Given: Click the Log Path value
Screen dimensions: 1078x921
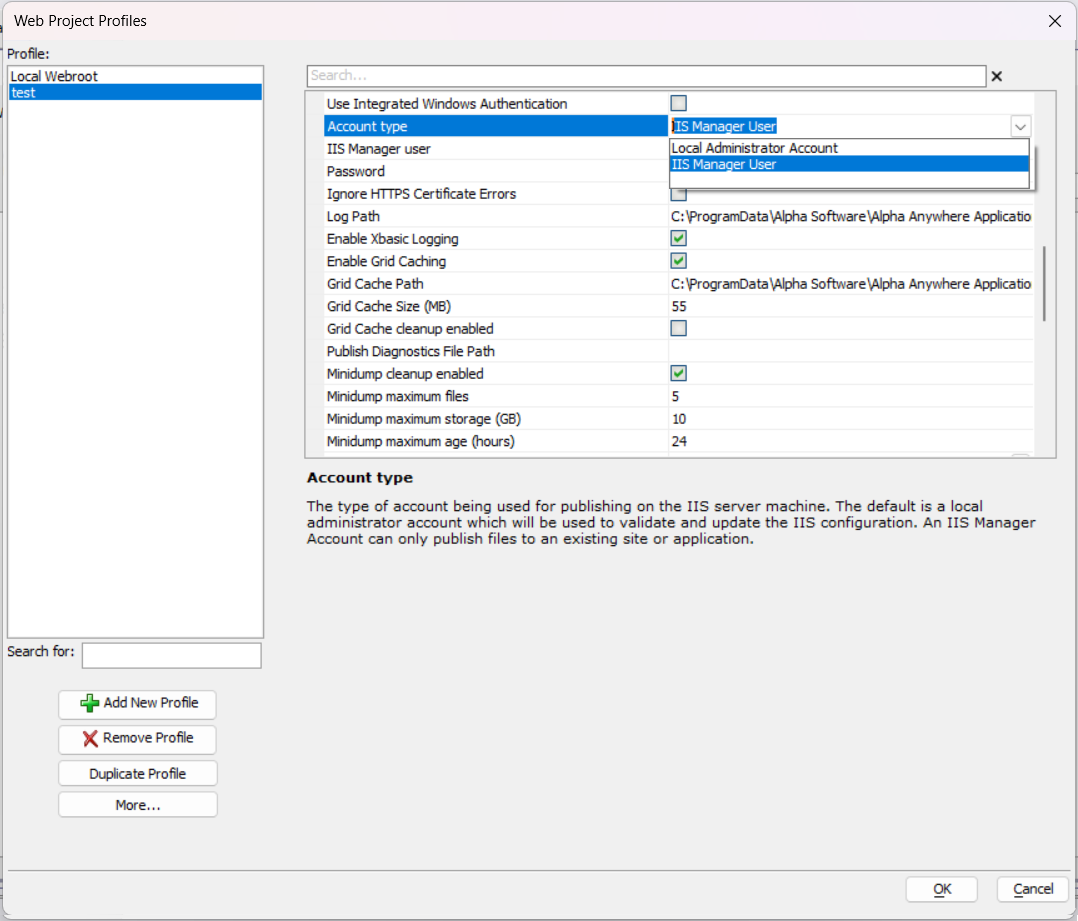Looking at the screenshot, I should [850, 217].
